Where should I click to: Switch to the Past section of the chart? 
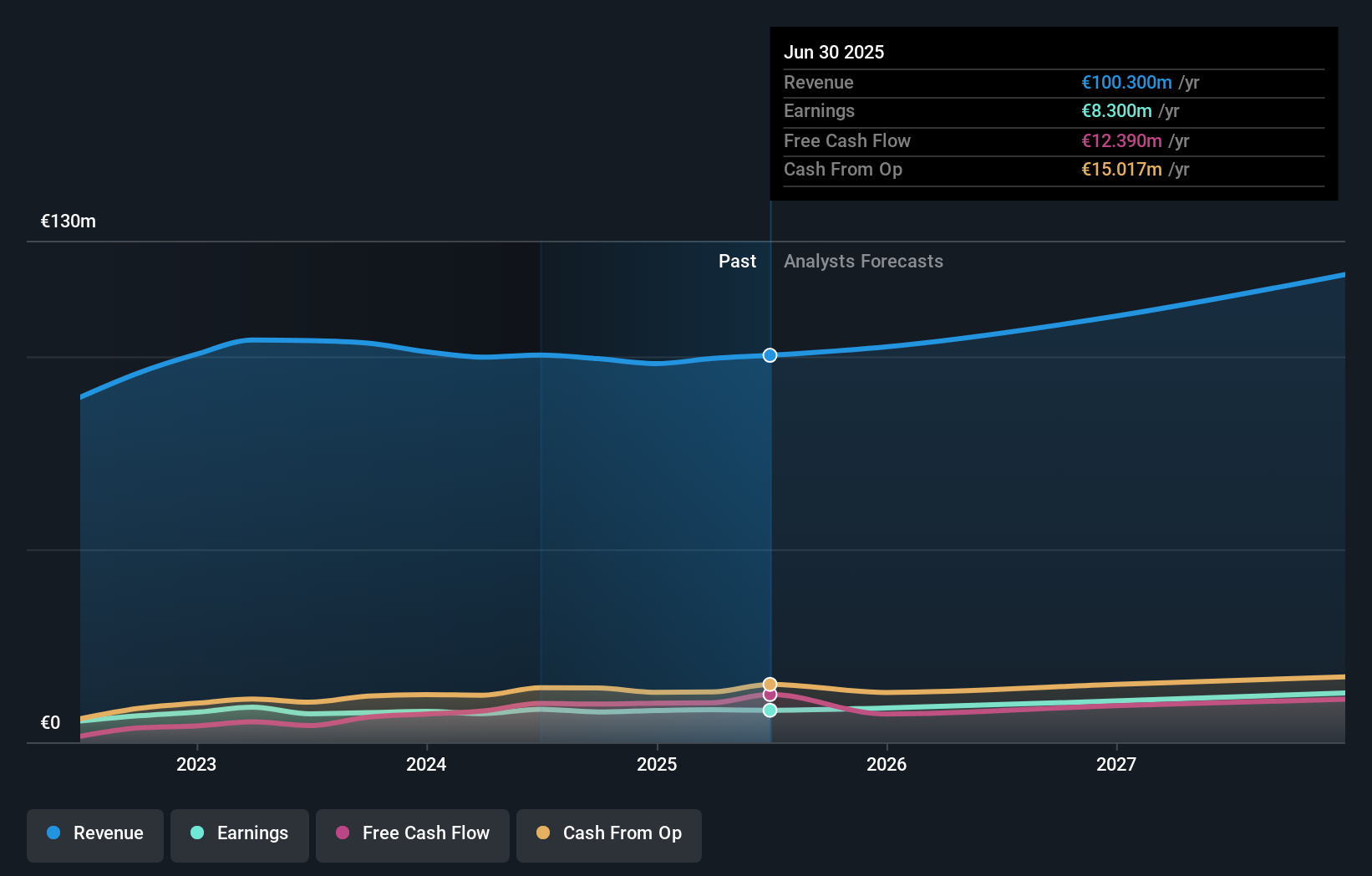(737, 262)
